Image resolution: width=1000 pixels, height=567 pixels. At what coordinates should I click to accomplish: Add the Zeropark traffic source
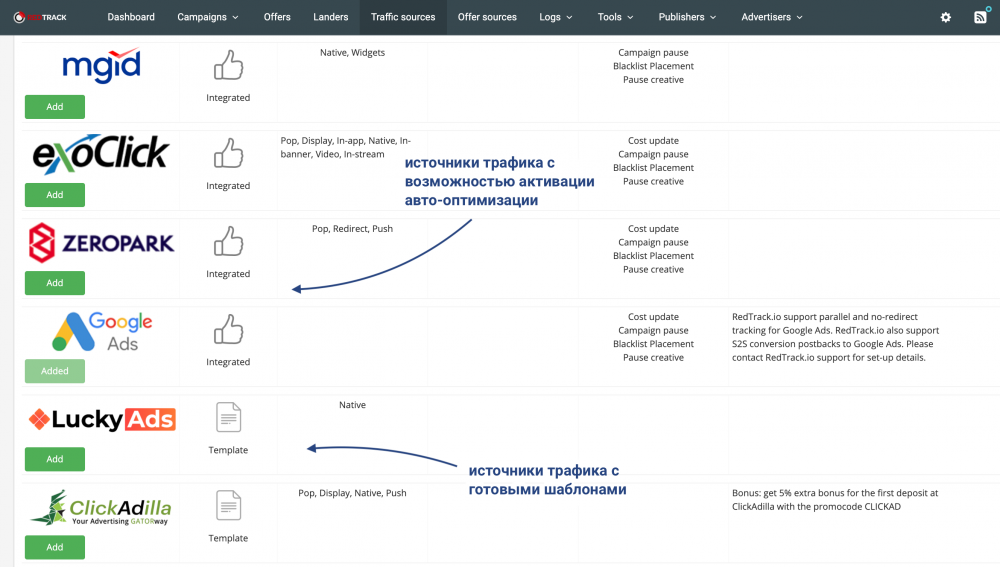(55, 283)
